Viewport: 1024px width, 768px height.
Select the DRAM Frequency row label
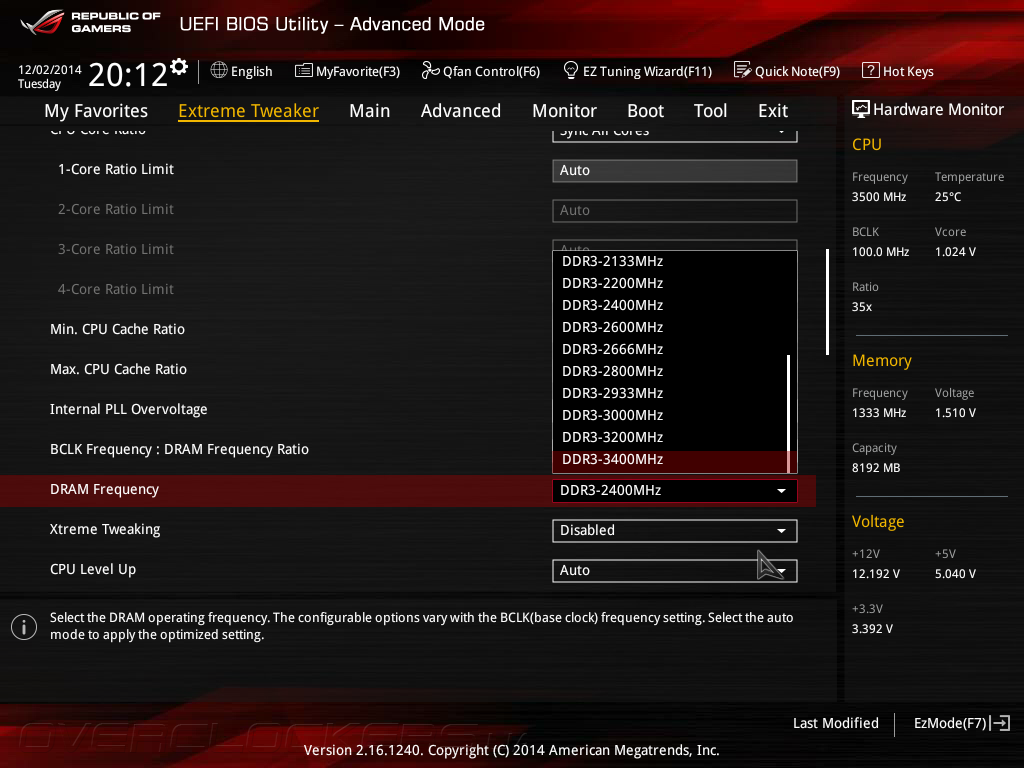click(104, 489)
